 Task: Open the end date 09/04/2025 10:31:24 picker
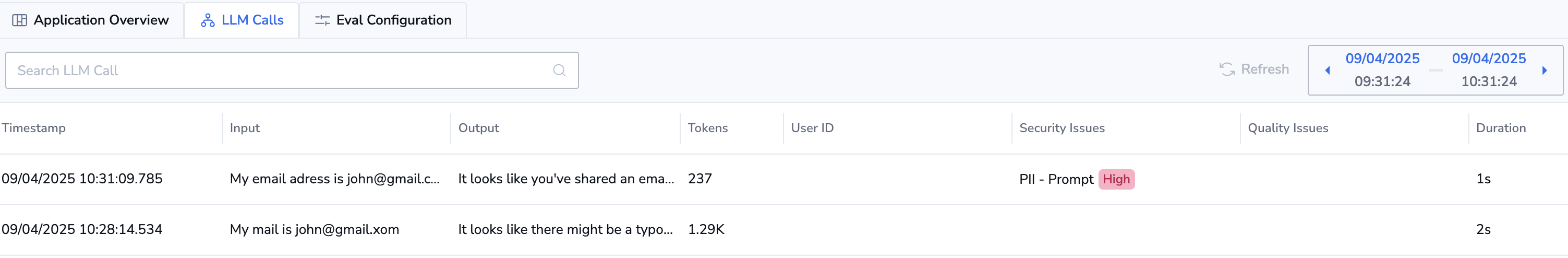pos(1489,70)
